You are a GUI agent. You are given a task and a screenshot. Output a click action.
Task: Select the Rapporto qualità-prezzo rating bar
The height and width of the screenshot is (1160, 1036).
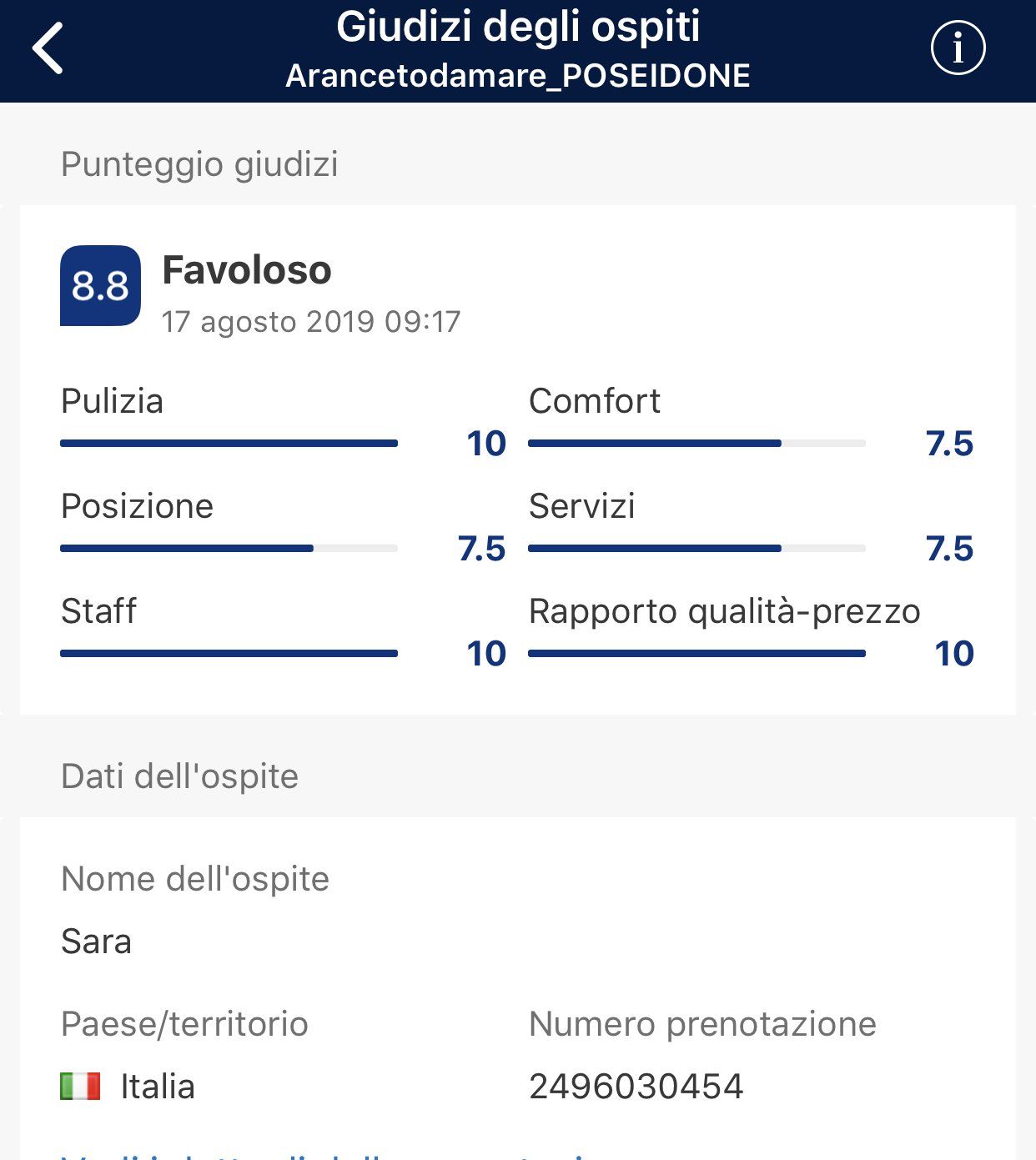697,654
